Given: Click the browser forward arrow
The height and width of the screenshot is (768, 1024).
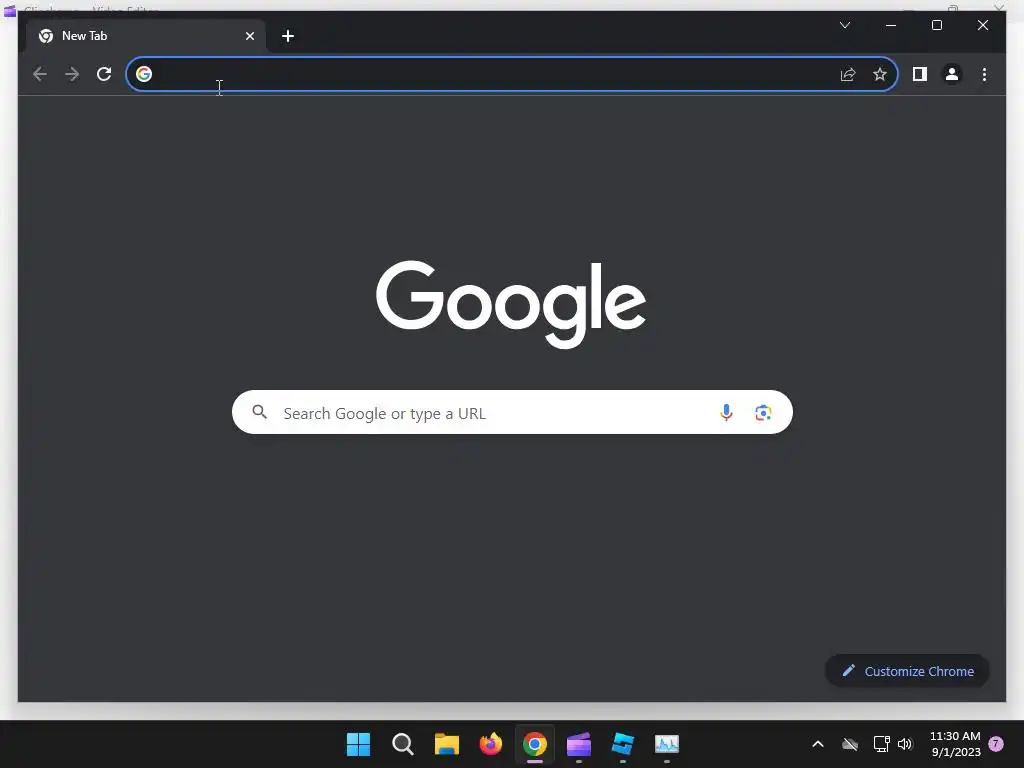Looking at the screenshot, I should [x=72, y=74].
